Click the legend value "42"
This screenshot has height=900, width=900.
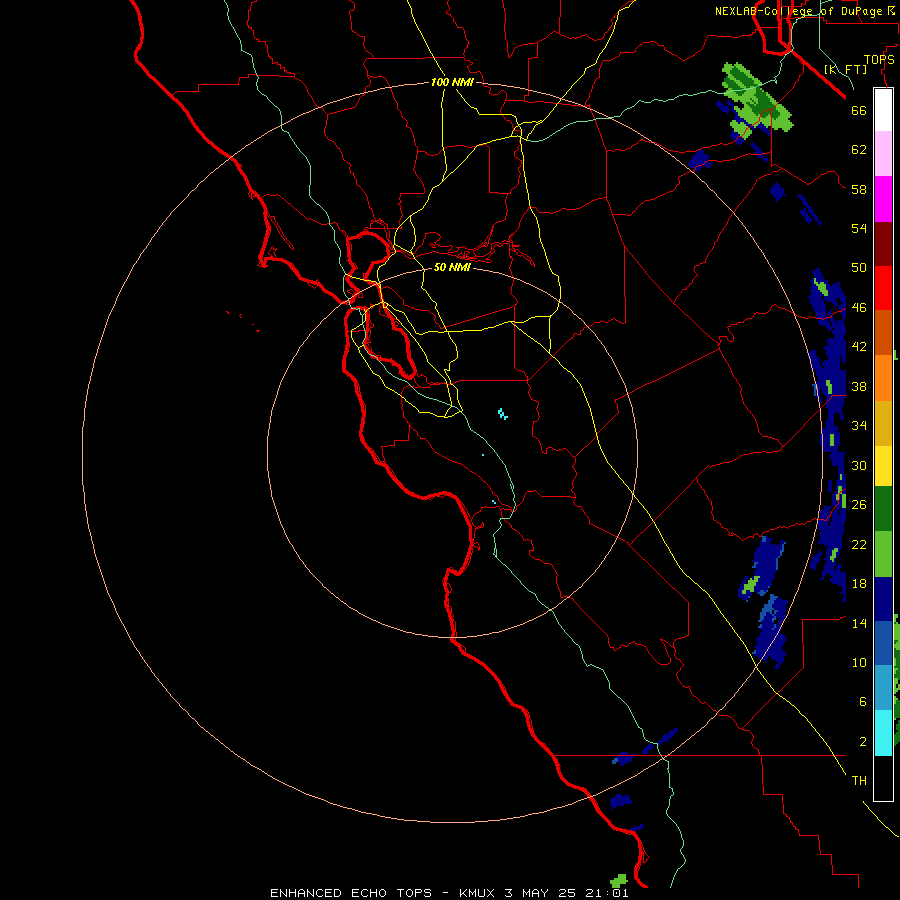(859, 347)
